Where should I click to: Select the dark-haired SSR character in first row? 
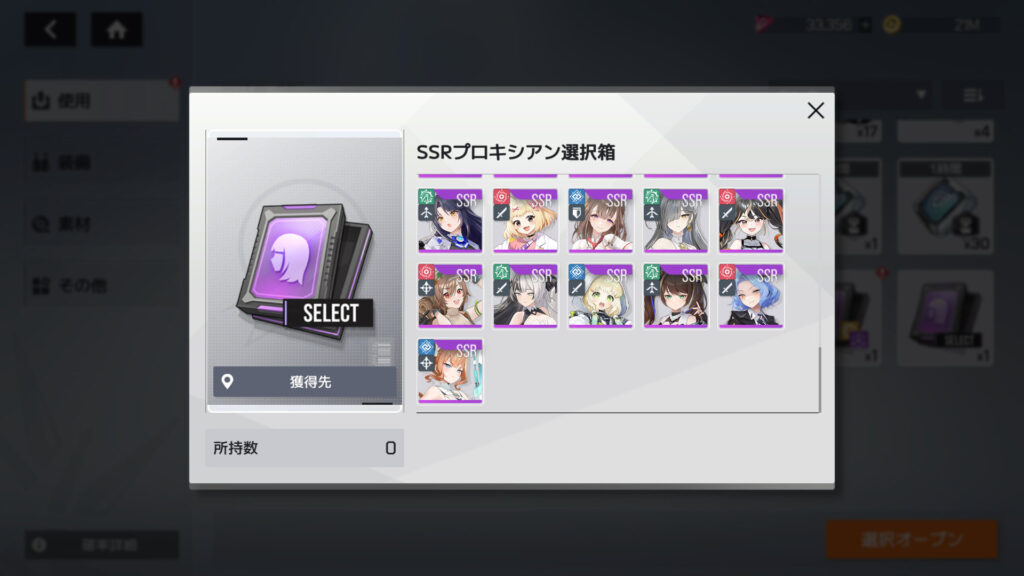(450, 221)
